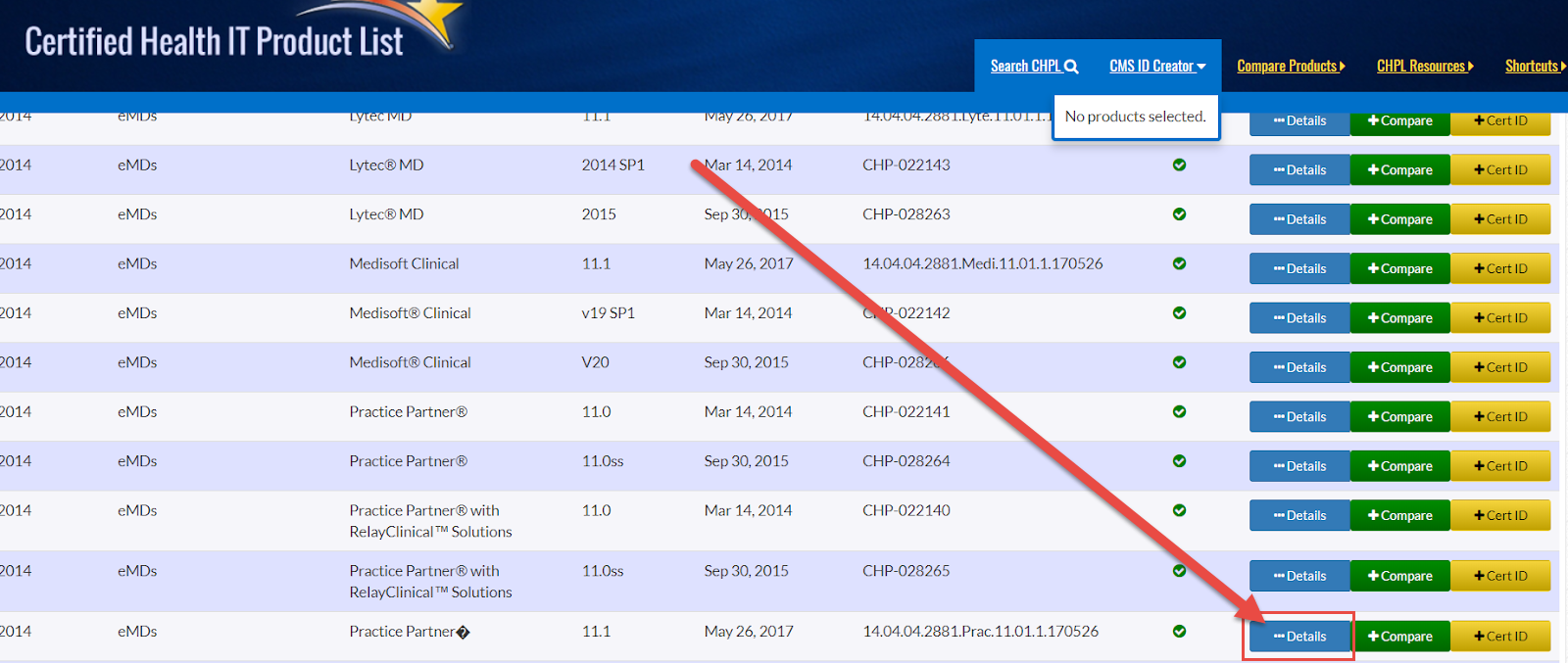
Task: Open Details for Lytec MD 2014 SP1
Action: click(1299, 169)
